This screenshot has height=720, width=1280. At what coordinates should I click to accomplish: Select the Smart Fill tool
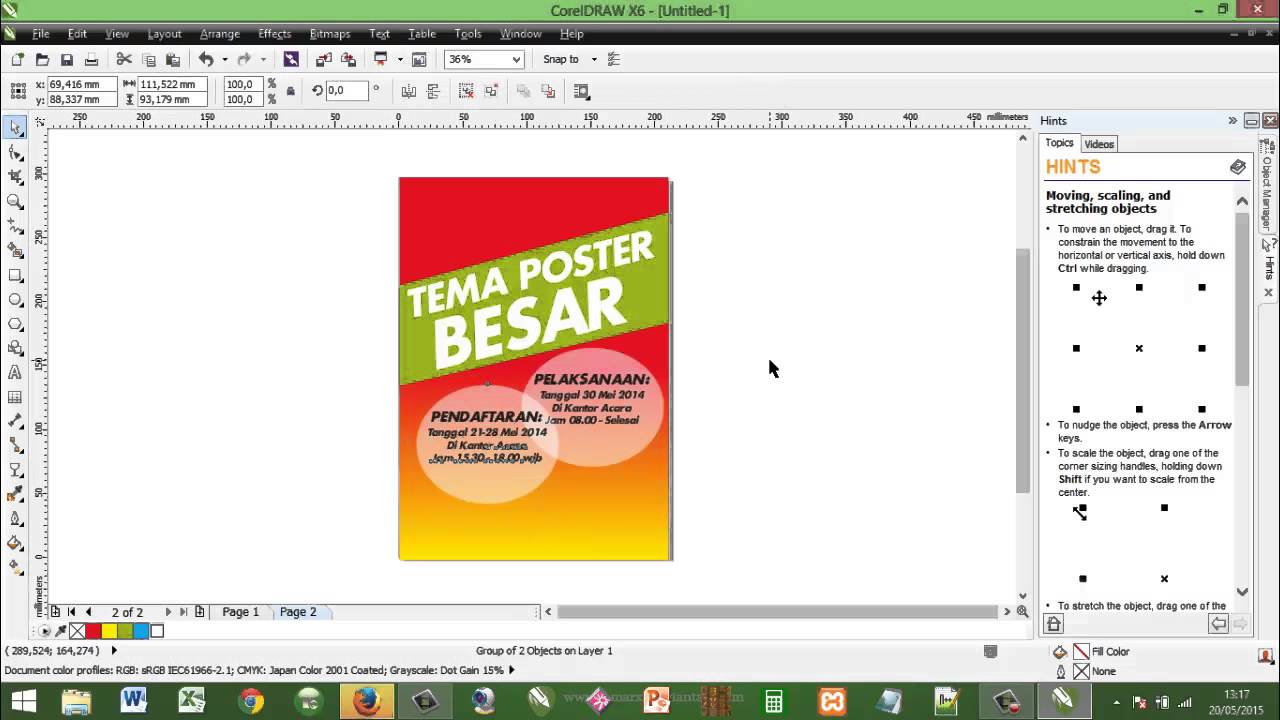click(15, 250)
